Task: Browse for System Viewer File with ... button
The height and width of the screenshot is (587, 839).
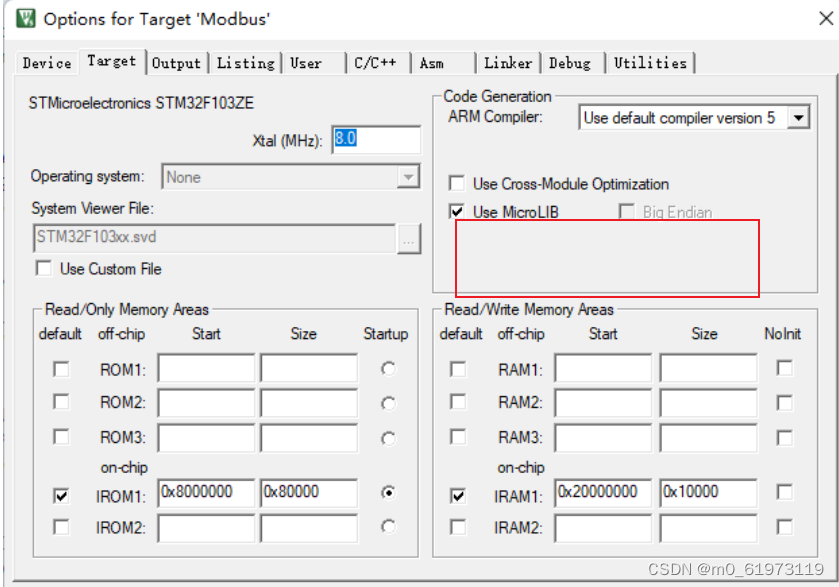Action: 409,239
